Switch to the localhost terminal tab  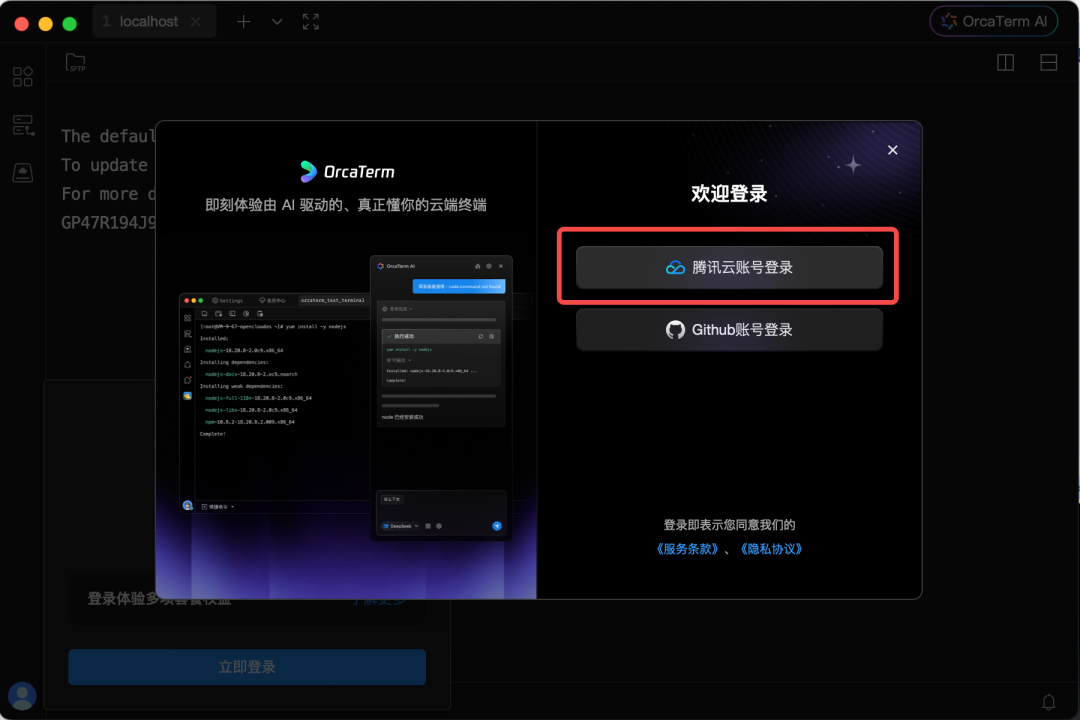click(150, 21)
